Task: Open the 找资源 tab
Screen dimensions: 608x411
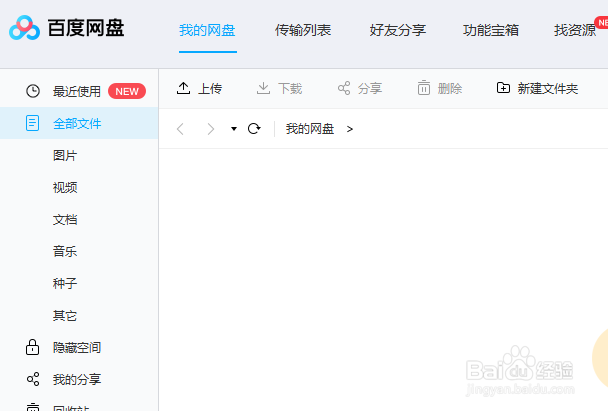Action: [x=575, y=30]
